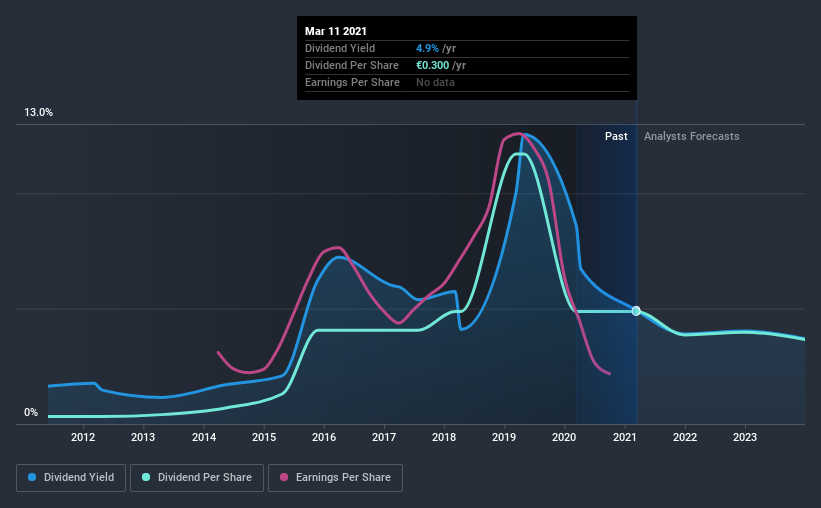821x508 pixels.
Task: Select the 2023 axis label
Action: point(745,437)
